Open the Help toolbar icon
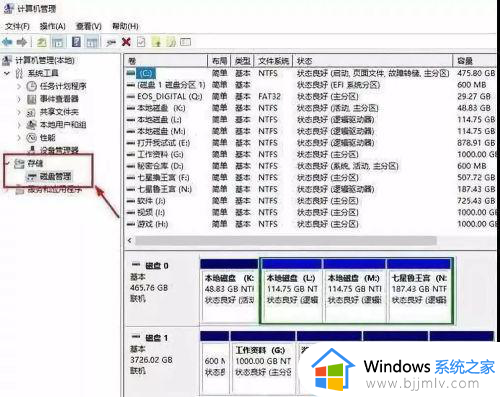The image size is (500, 397). point(76,42)
